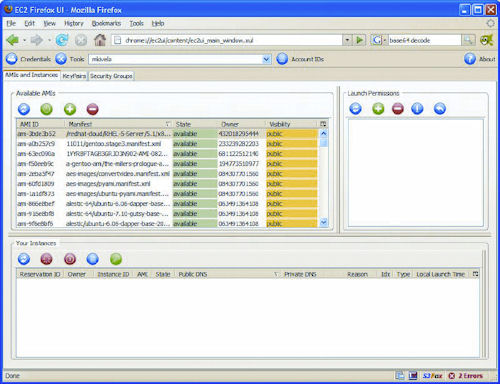Open the About help icon

[x=470, y=59]
